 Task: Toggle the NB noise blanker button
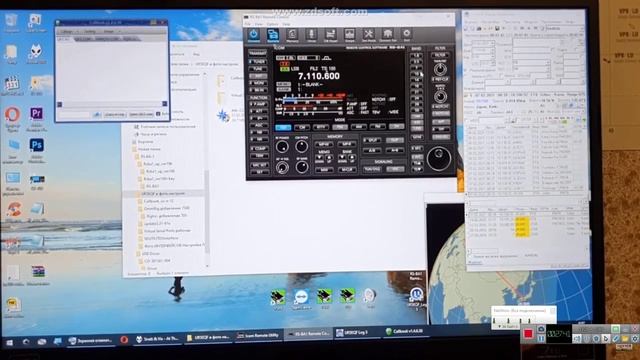click(258, 132)
